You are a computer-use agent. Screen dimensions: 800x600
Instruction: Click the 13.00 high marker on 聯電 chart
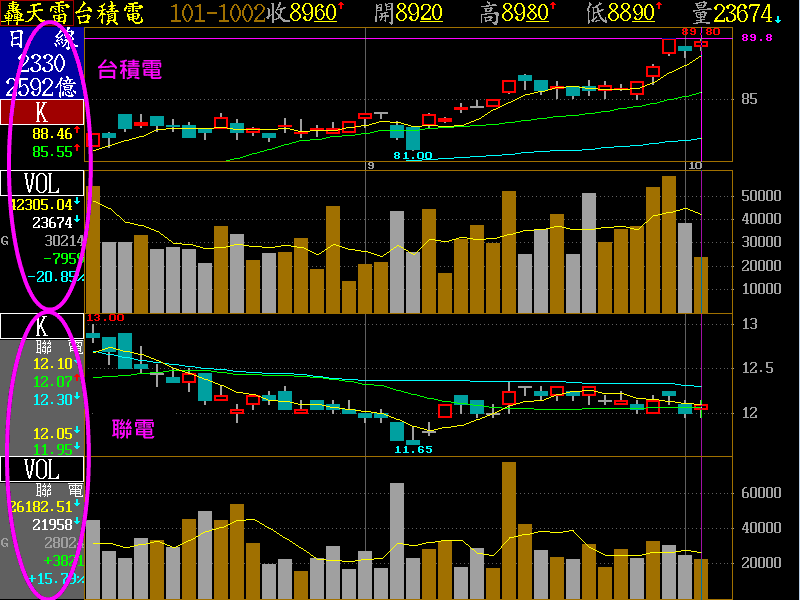pyautogui.click(x=105, y=317)
